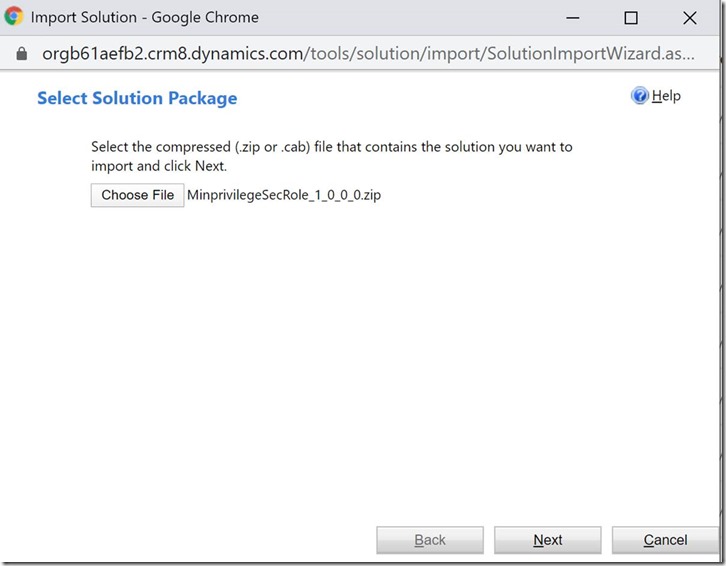
Task: Click the Import Solution window title text
Action: click(145, 17)
